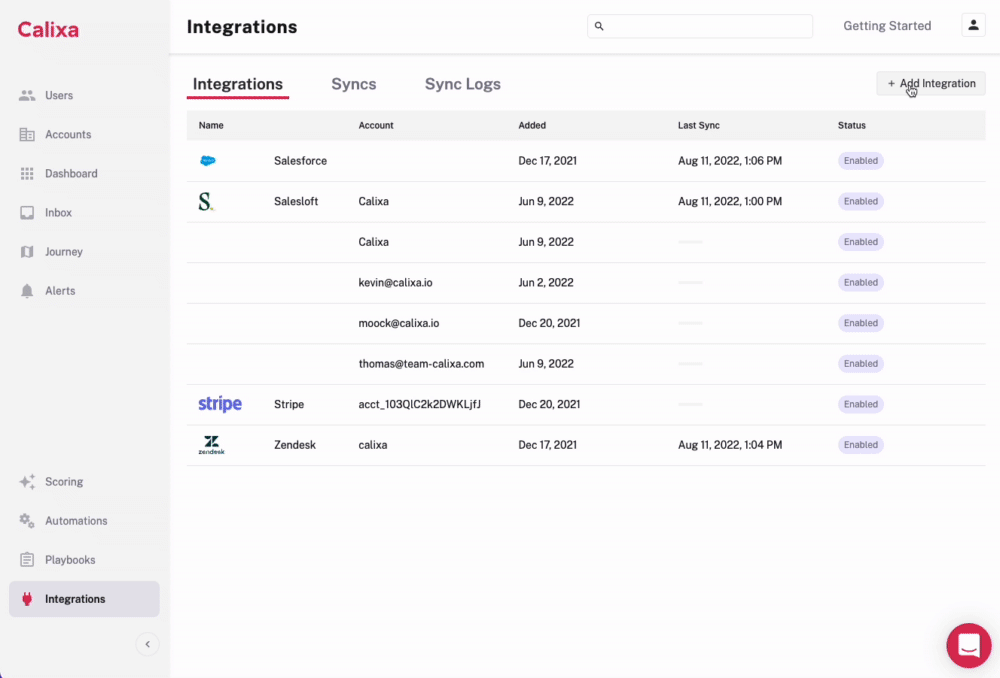Click Enabled status for Salesforce
1000x678 pixels.
click(x=860, y=161)
